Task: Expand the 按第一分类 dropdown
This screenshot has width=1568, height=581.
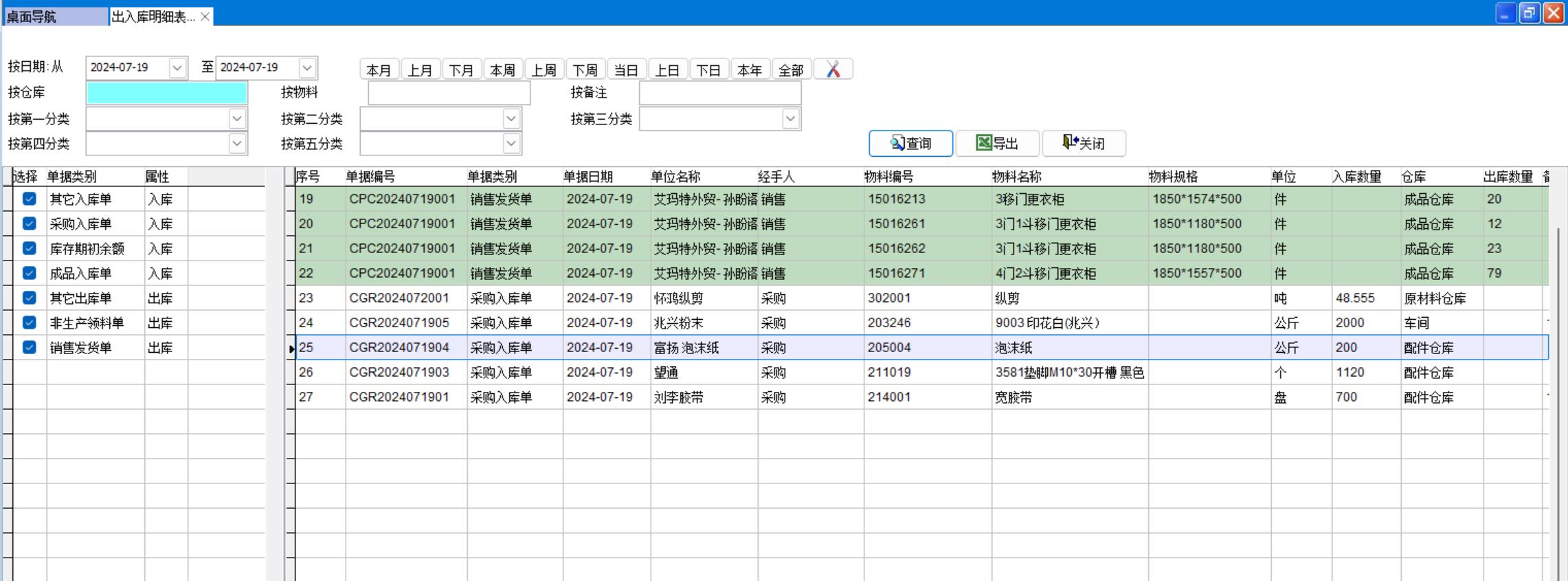Action: tap(237, 119)
